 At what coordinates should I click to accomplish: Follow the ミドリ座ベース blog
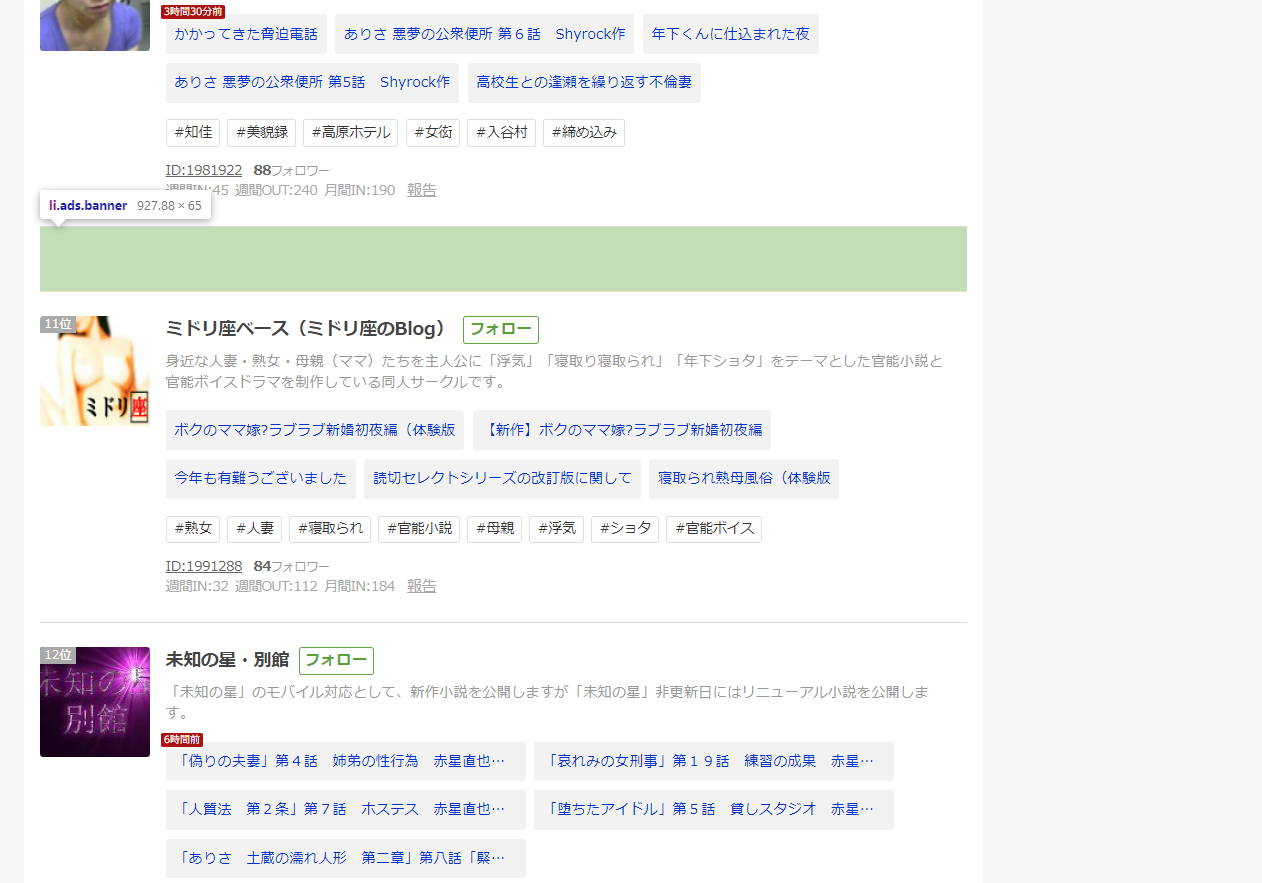[500, 330]
